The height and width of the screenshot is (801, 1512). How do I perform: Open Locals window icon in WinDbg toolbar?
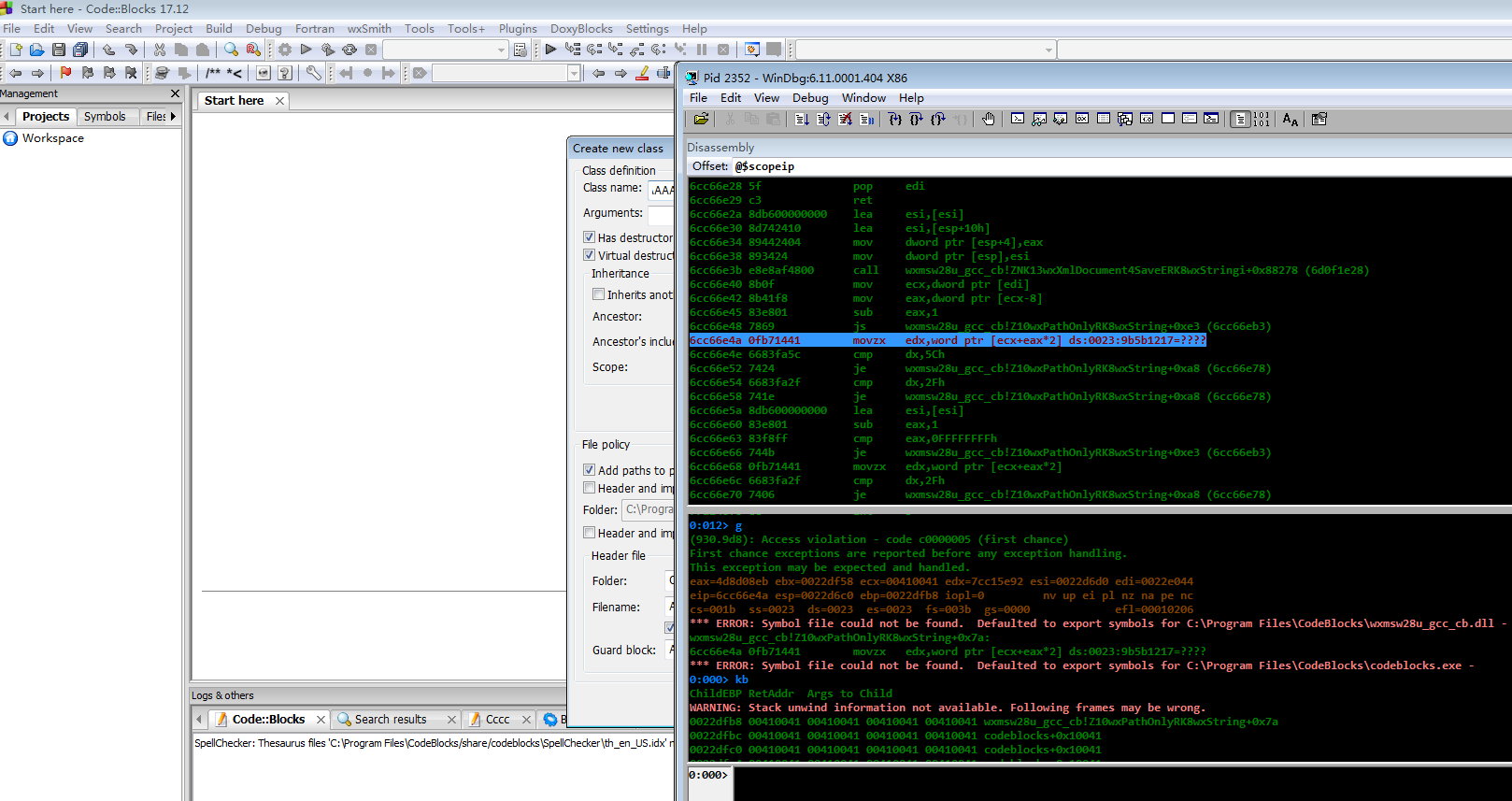point(1061,119)
